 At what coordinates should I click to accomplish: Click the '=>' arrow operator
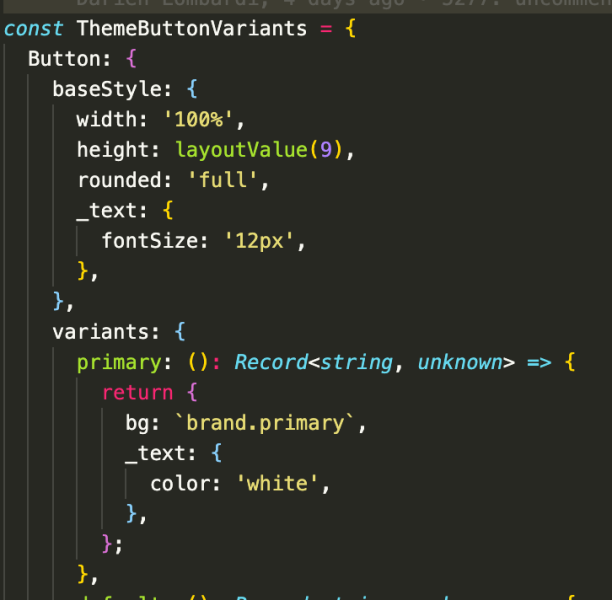[539, 363]
